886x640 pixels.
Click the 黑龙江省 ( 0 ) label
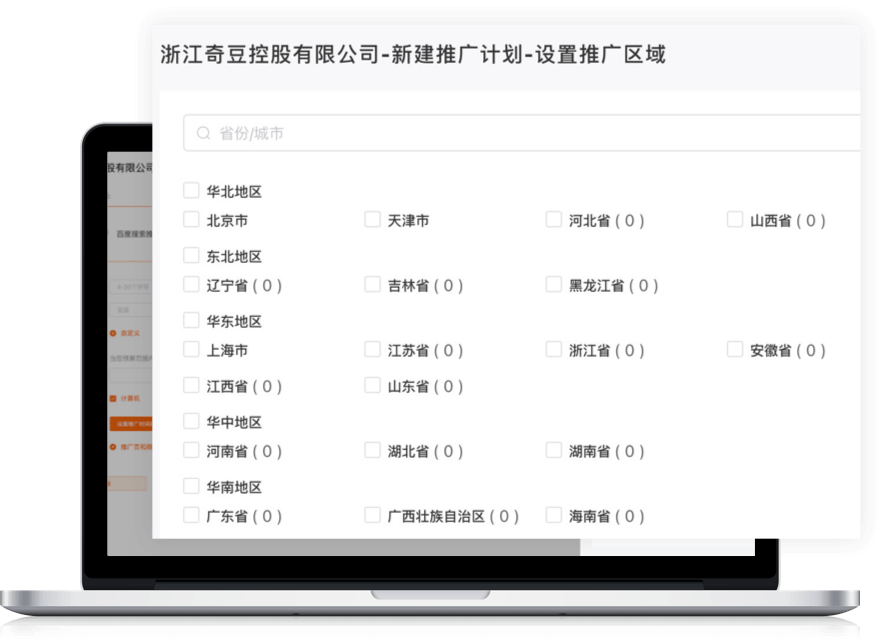pyautogui.click(x=614, y=286)
